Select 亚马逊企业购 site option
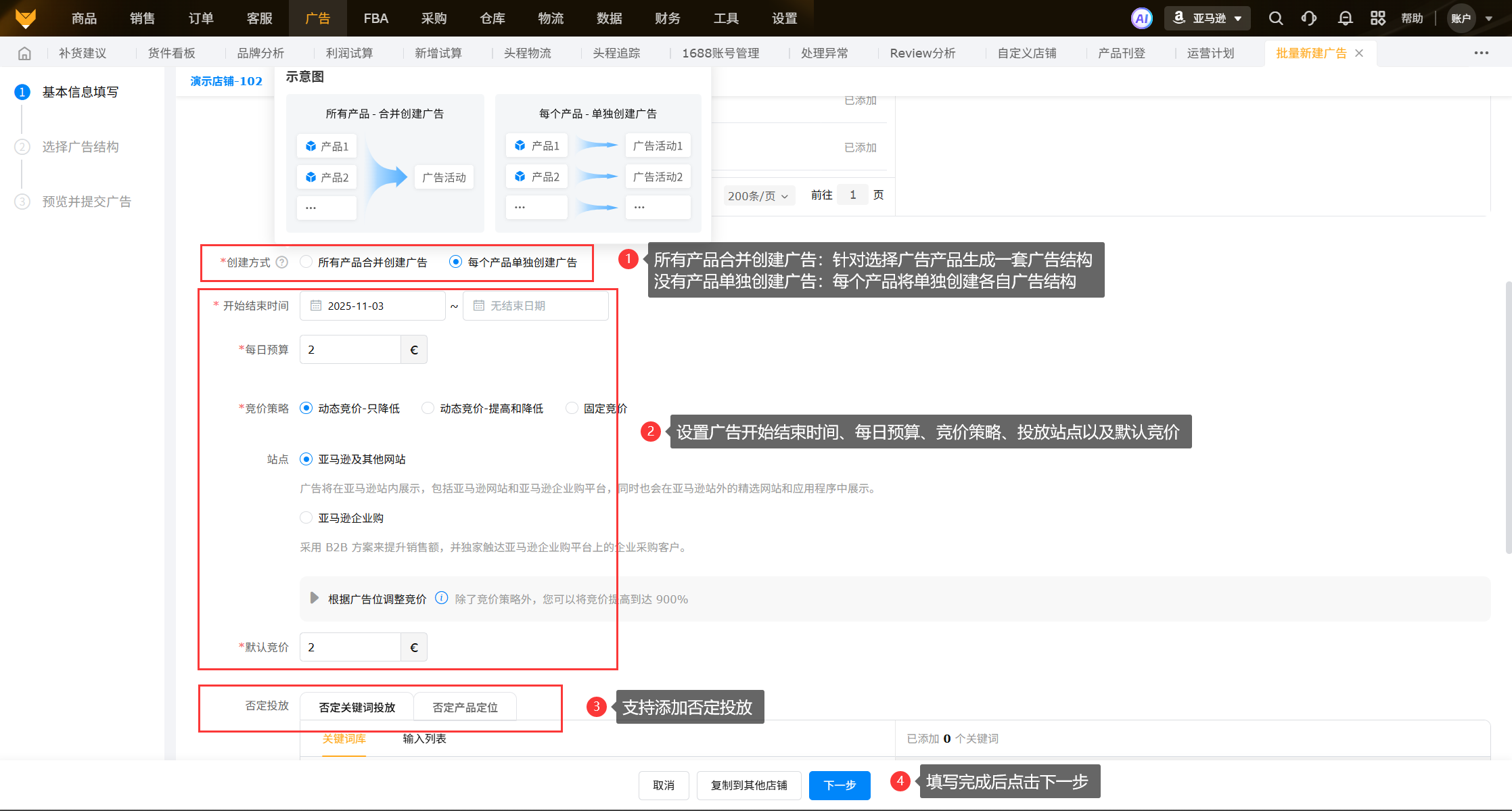Image resolution: width=1512 pixels, height=811 pixels. coord(306,517)
